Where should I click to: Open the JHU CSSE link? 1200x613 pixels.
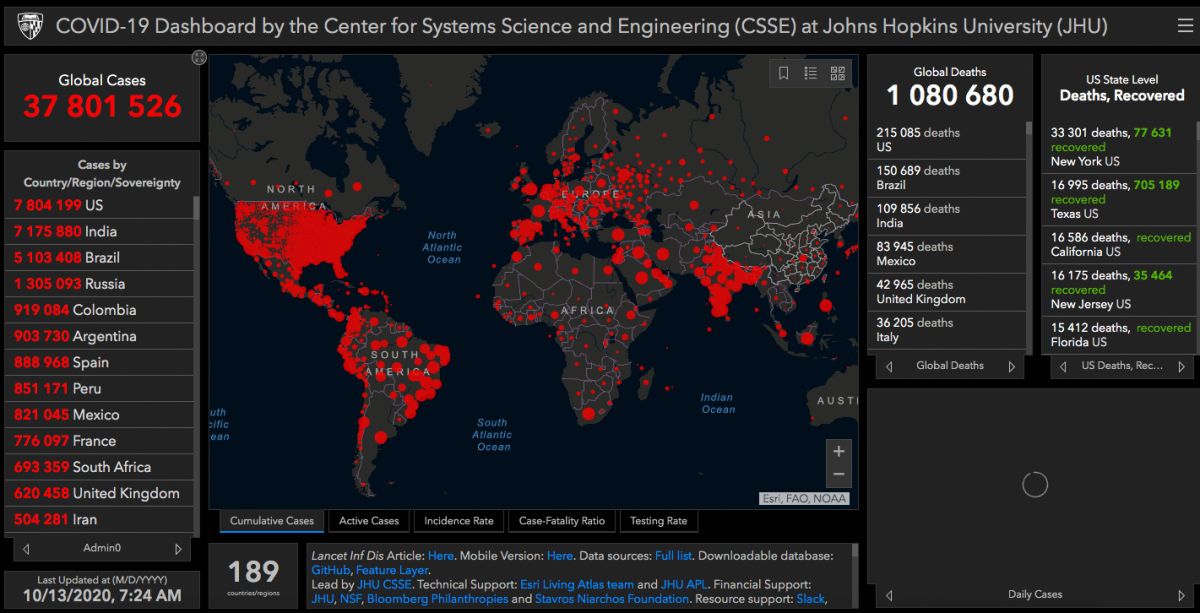coord(384,584)
